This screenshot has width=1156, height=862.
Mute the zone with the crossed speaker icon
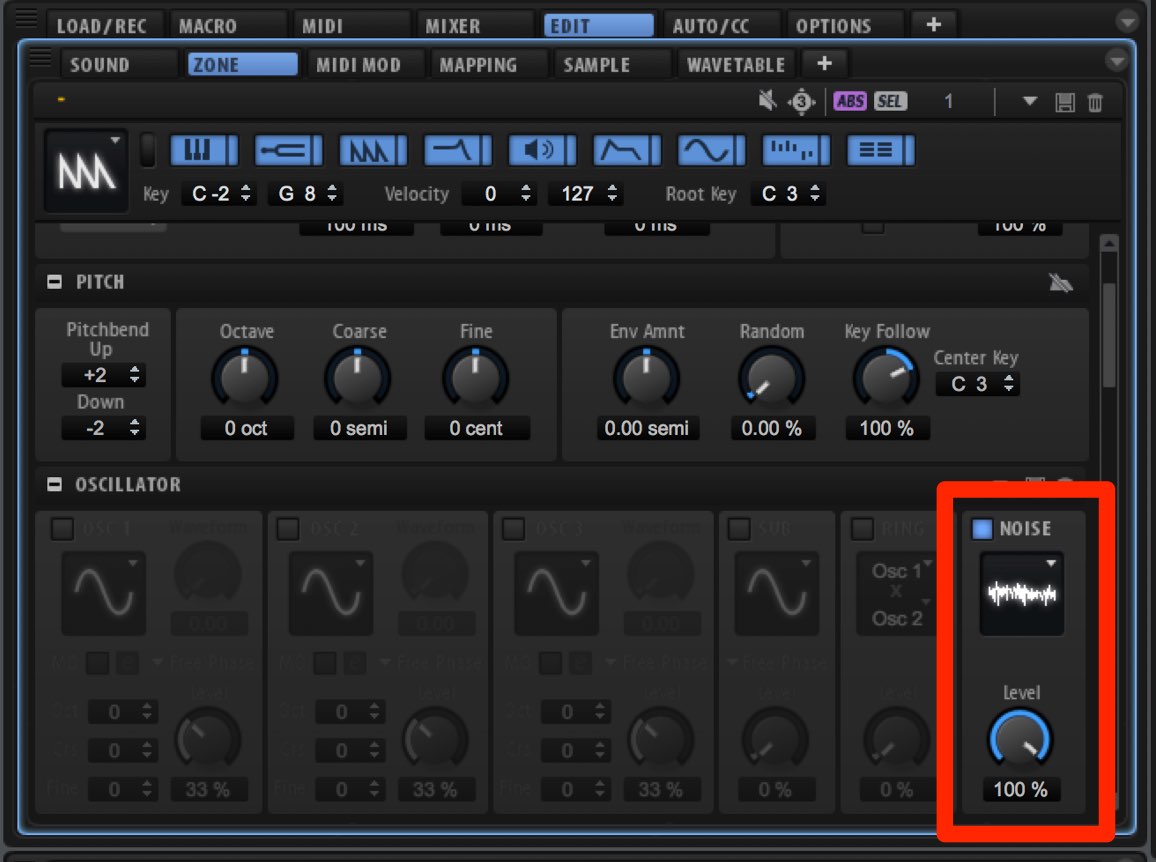pyautogui.click(x=767, y=100)
